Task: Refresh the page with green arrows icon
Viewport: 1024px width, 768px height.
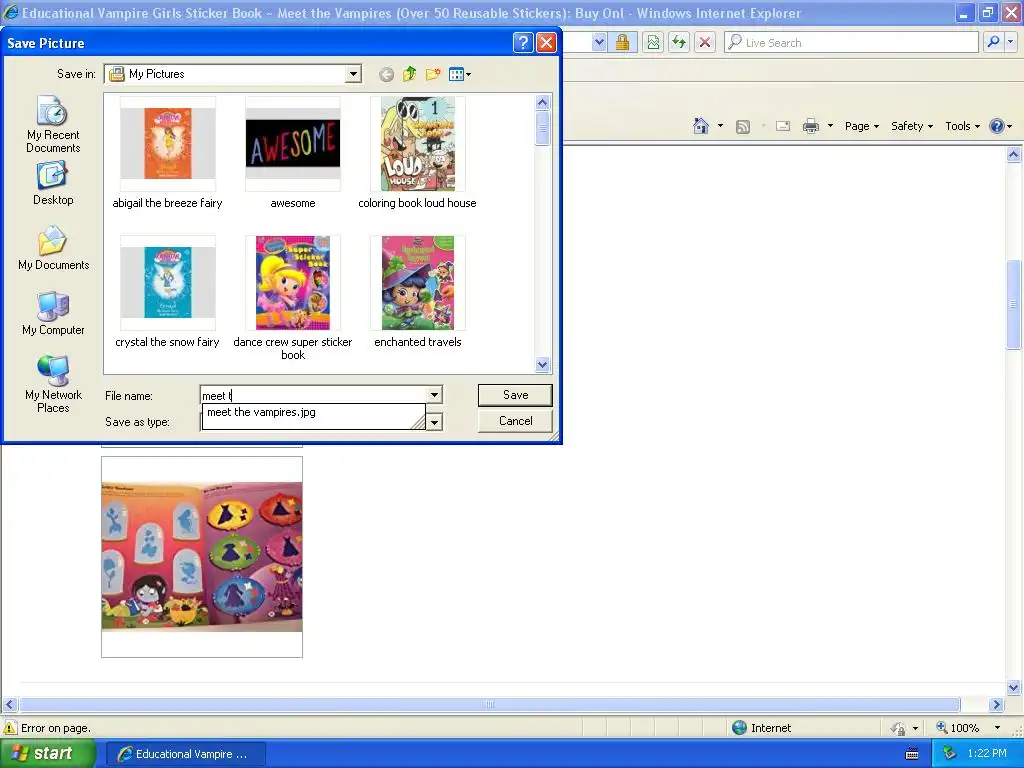Action: 679,42
